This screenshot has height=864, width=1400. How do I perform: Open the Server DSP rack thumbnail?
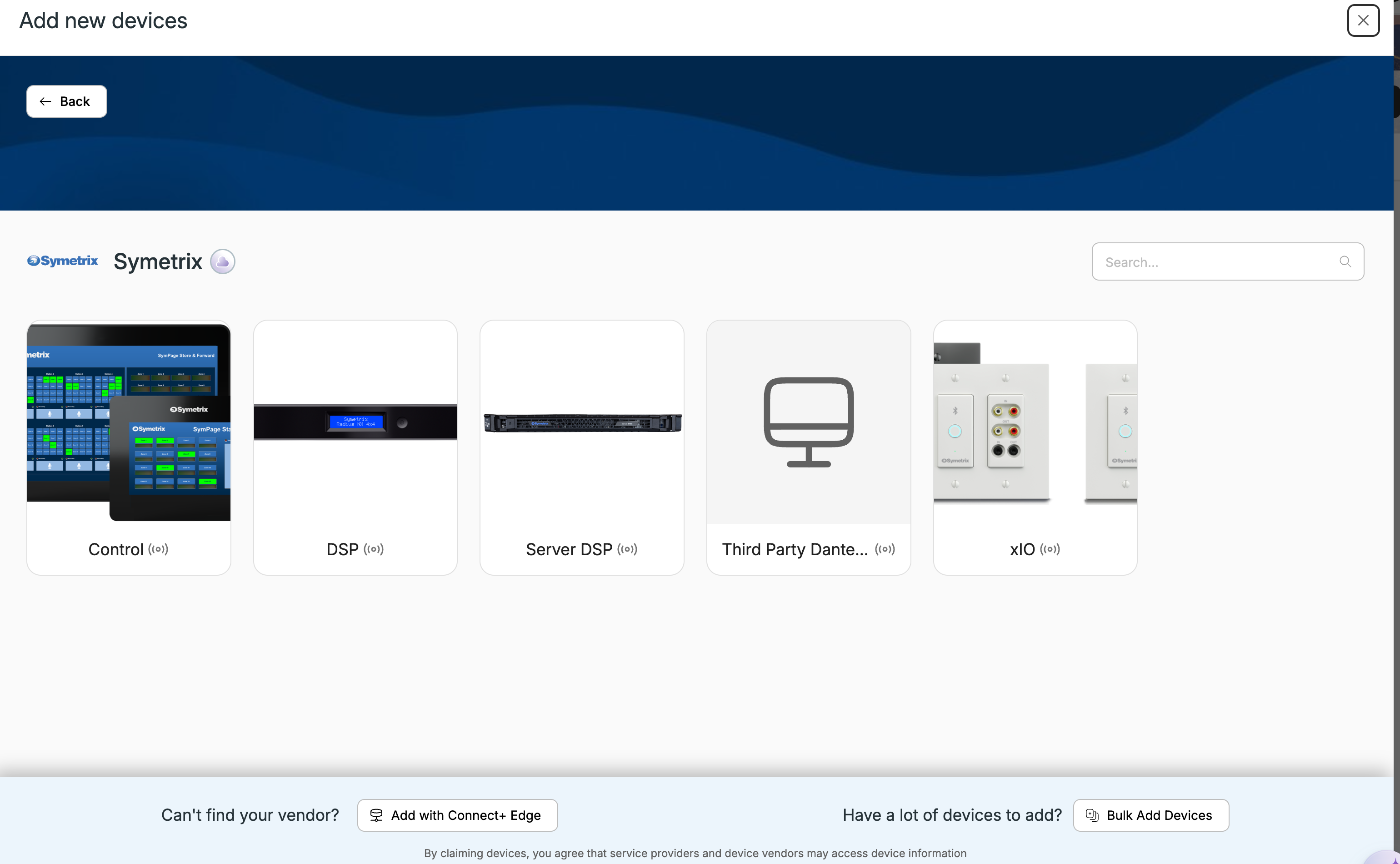[582, 422]
